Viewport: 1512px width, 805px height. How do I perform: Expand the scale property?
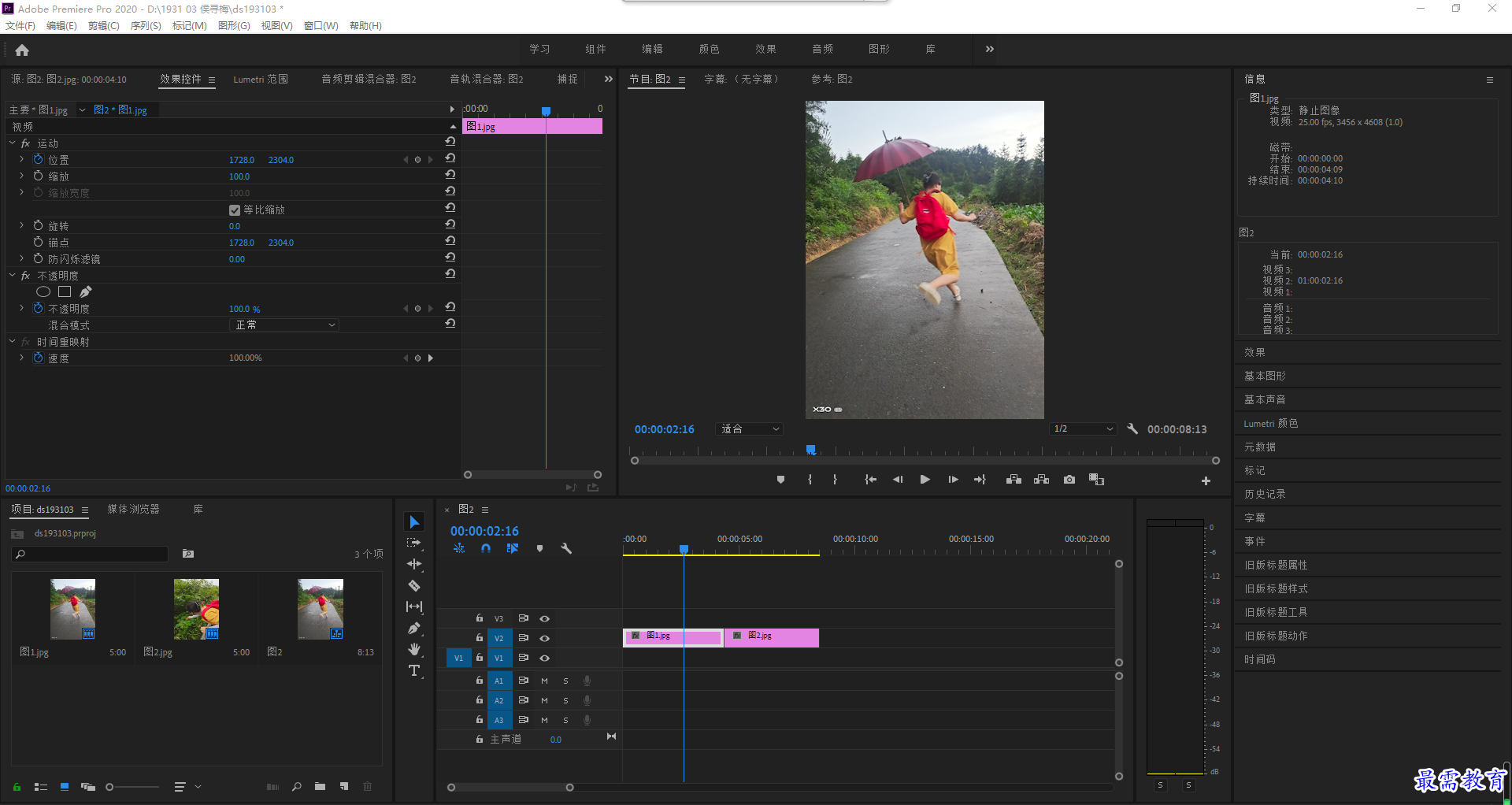point(22,176)
